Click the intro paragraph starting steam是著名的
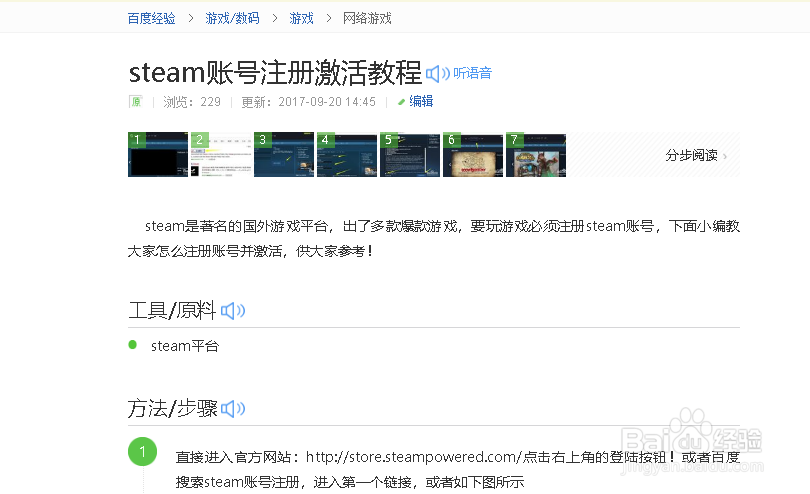Image resolution: width=810 pixels, height=494 pixels. (434, 239)
